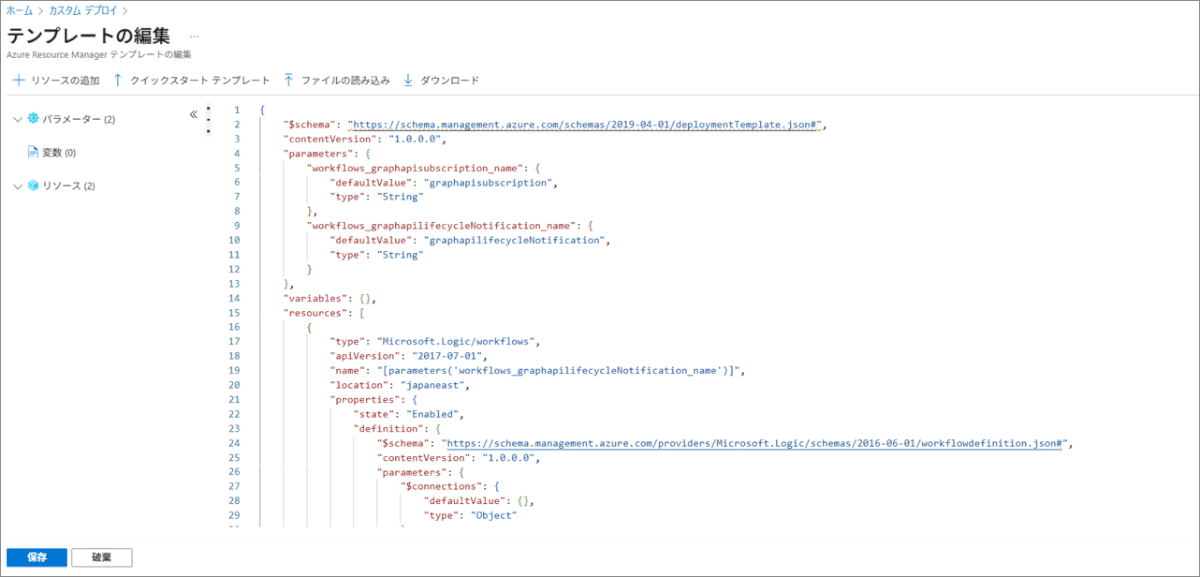The height and width of the screenshot is (577, 1200).
Task: Select 変数 (0) in the tree
Action: pyautogui.click(x=59, y=153)
